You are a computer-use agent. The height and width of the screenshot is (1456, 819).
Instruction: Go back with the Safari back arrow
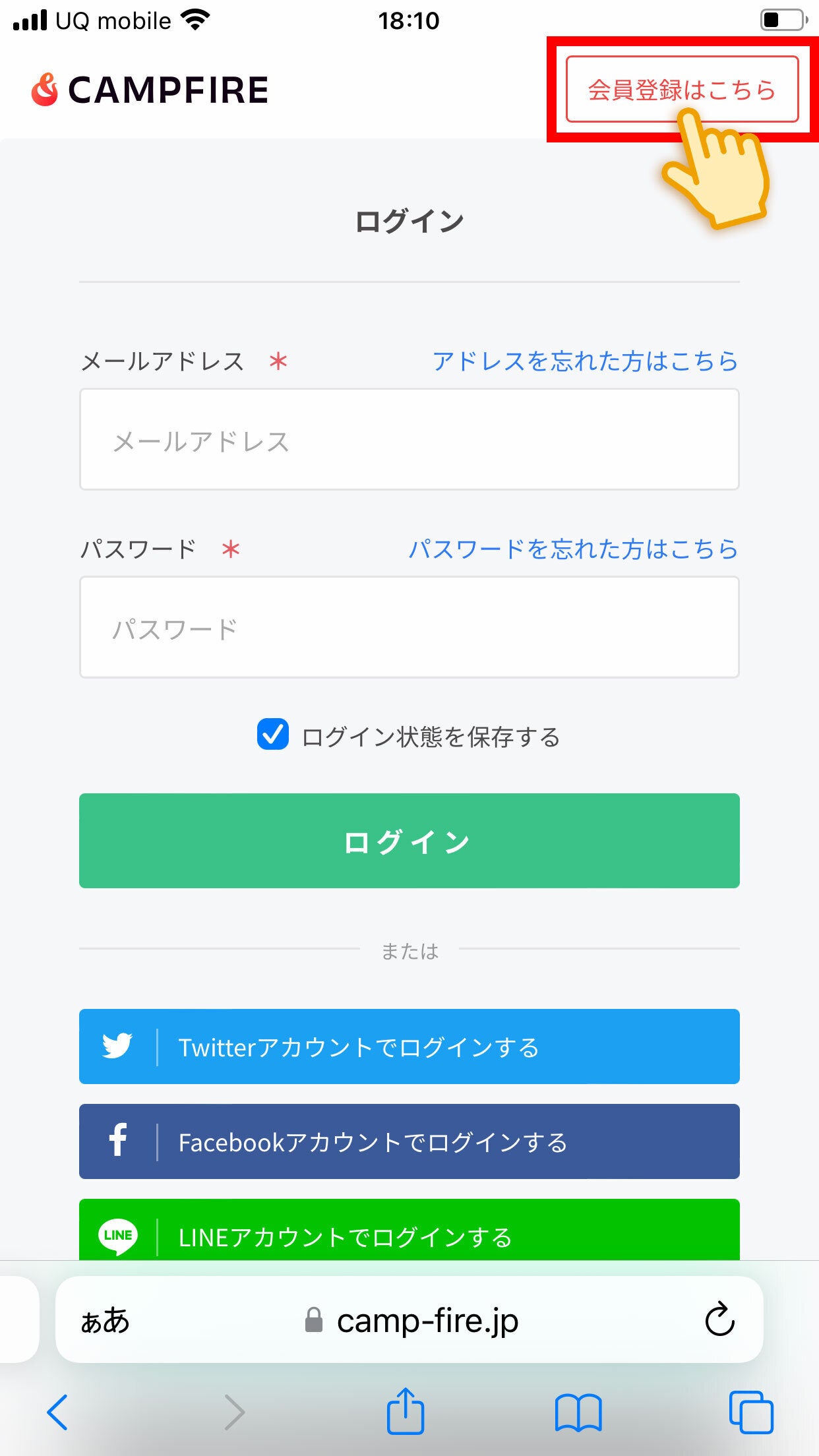(x=57, y=1412)
